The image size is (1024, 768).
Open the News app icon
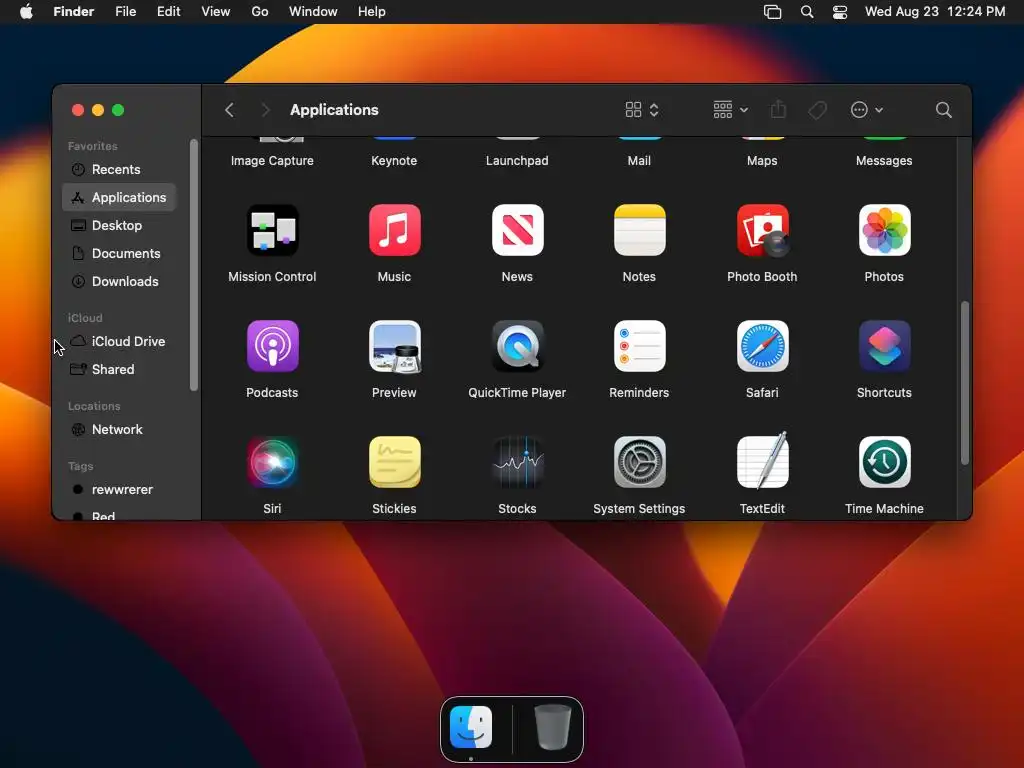point(517,231)
